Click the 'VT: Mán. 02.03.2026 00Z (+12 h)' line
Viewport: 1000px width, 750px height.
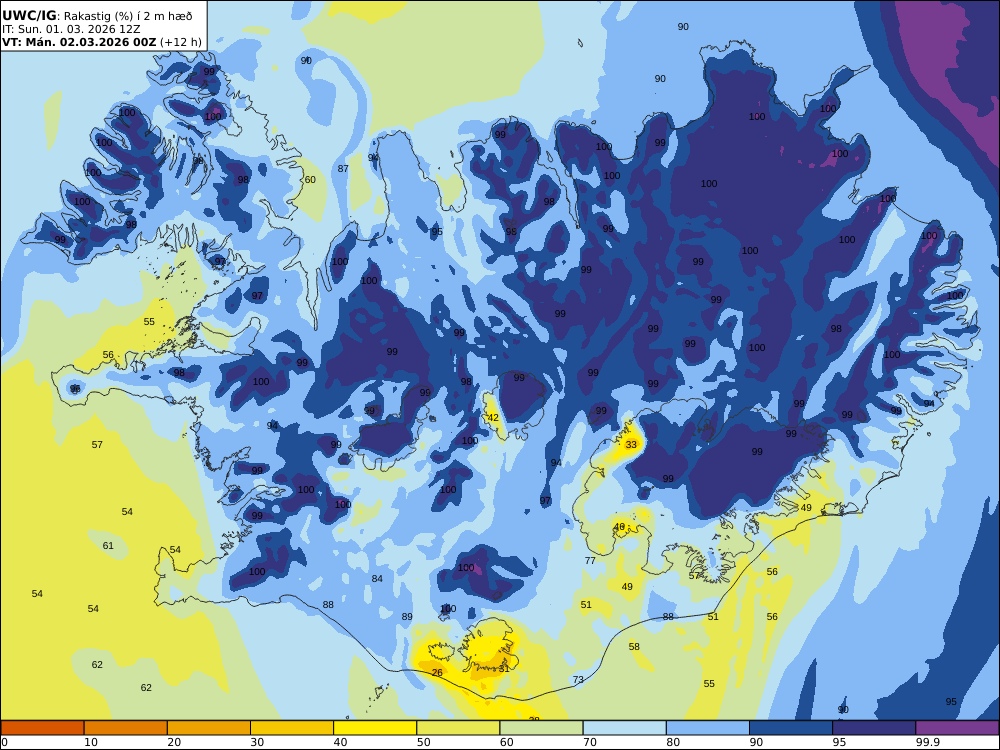coord(102,42)
